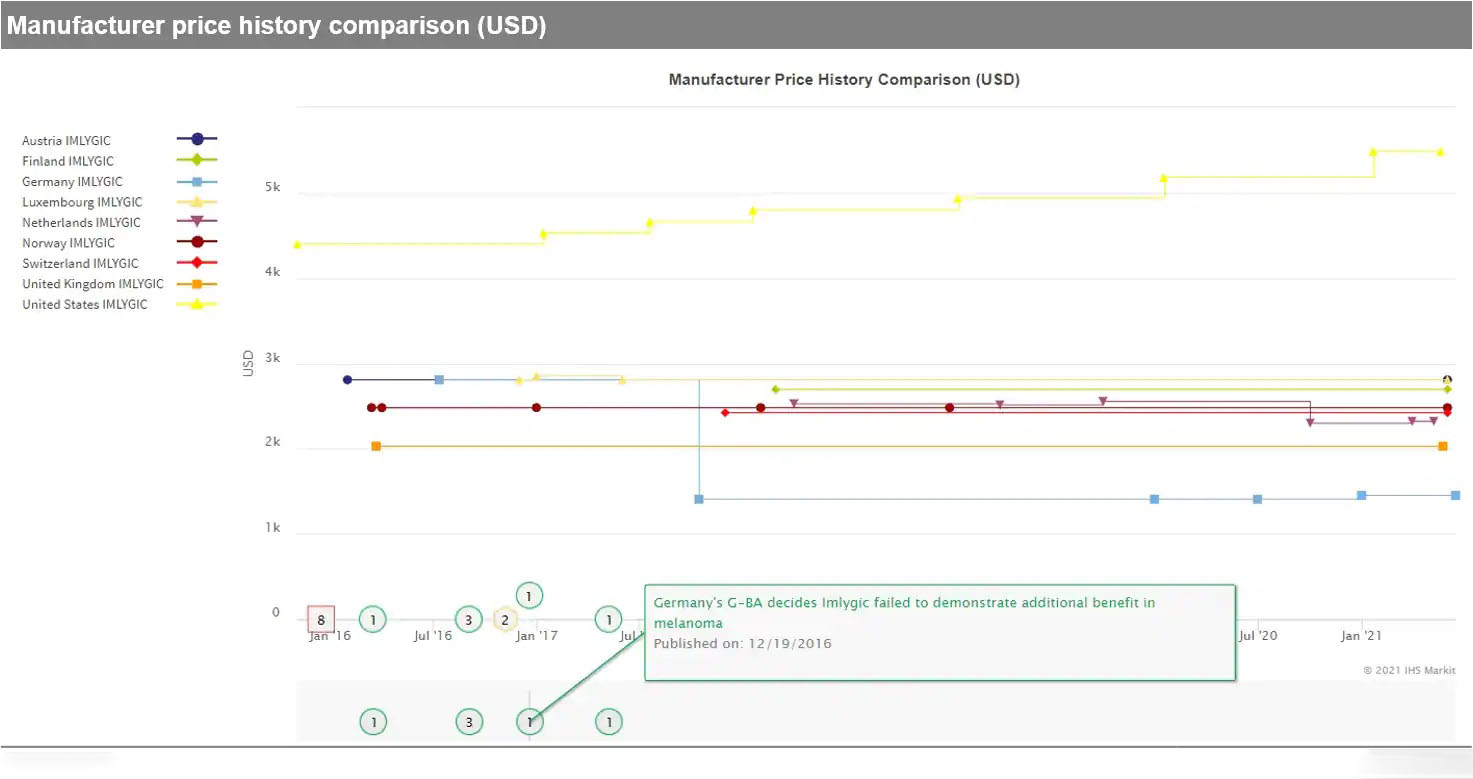Click the United Kingdom orange square legend marker
This screenshot has height=779, width=1473.
(x=197, y=284)
